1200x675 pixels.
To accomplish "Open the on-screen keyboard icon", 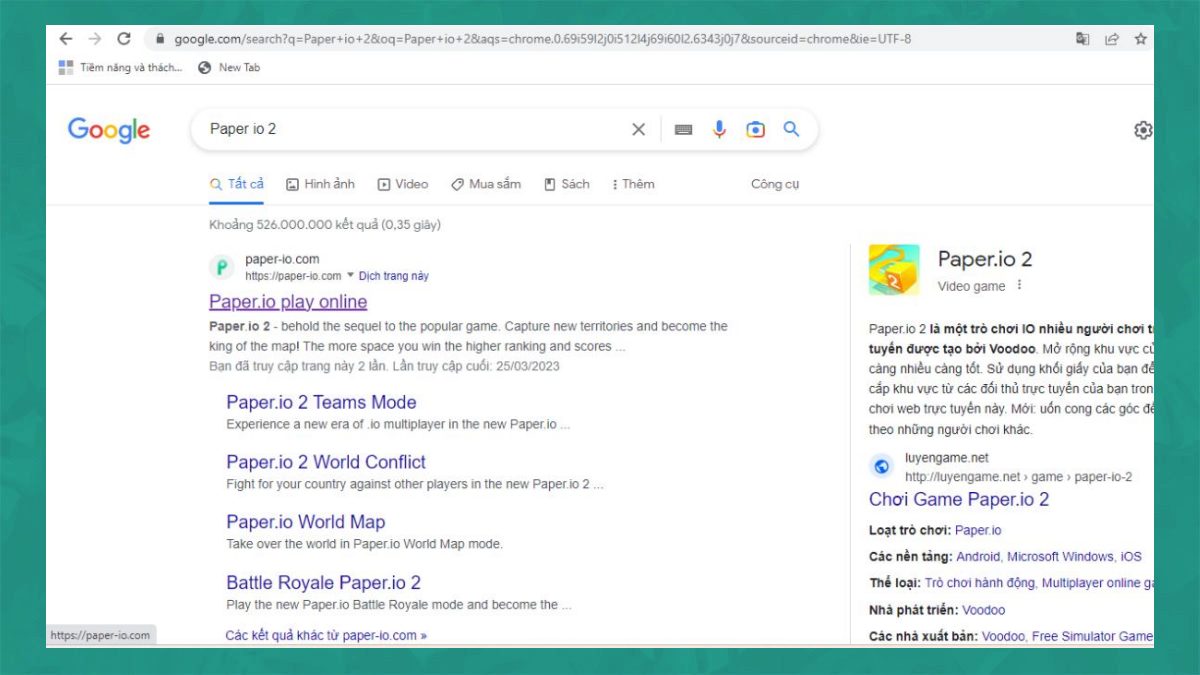I will (x=683, y=130).
